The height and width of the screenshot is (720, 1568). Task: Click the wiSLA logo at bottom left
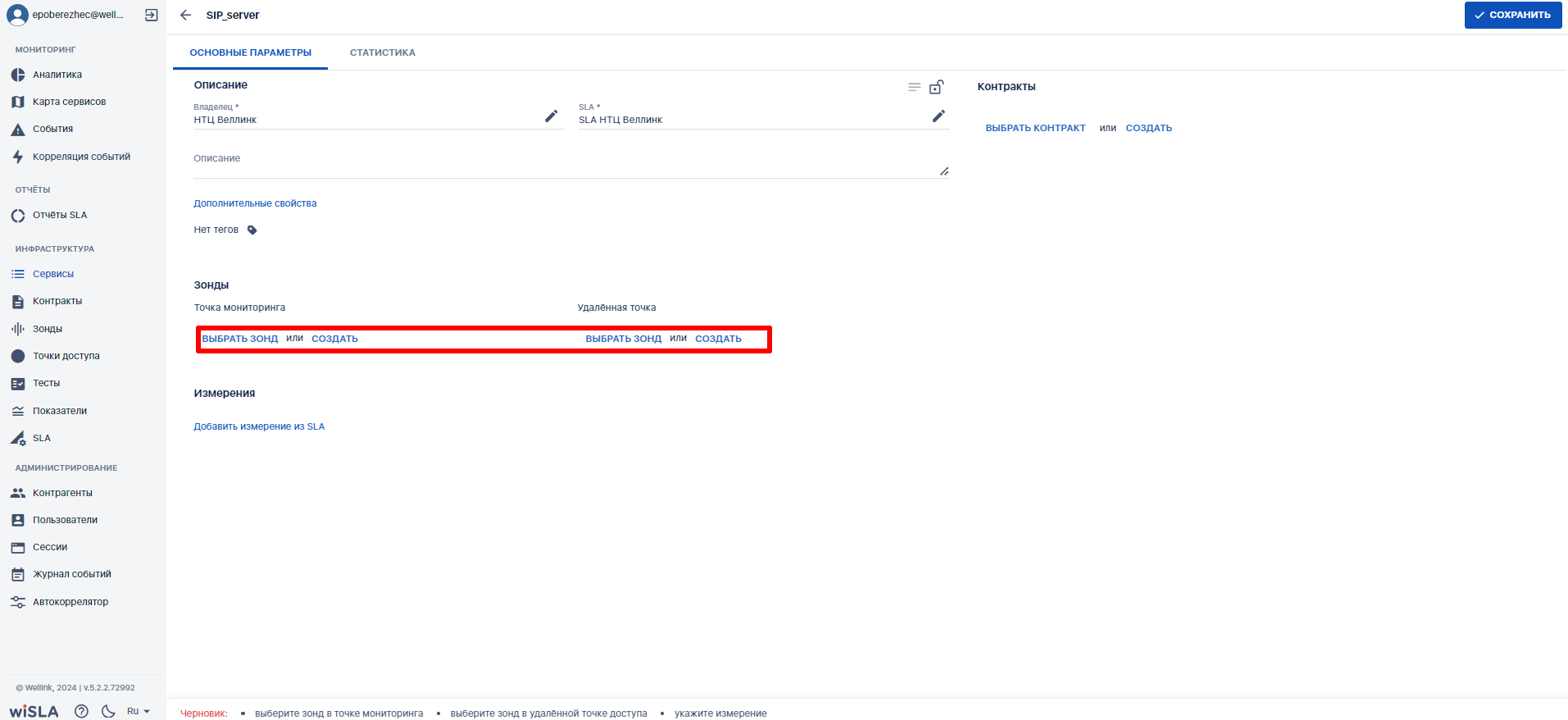pos(34,711)
